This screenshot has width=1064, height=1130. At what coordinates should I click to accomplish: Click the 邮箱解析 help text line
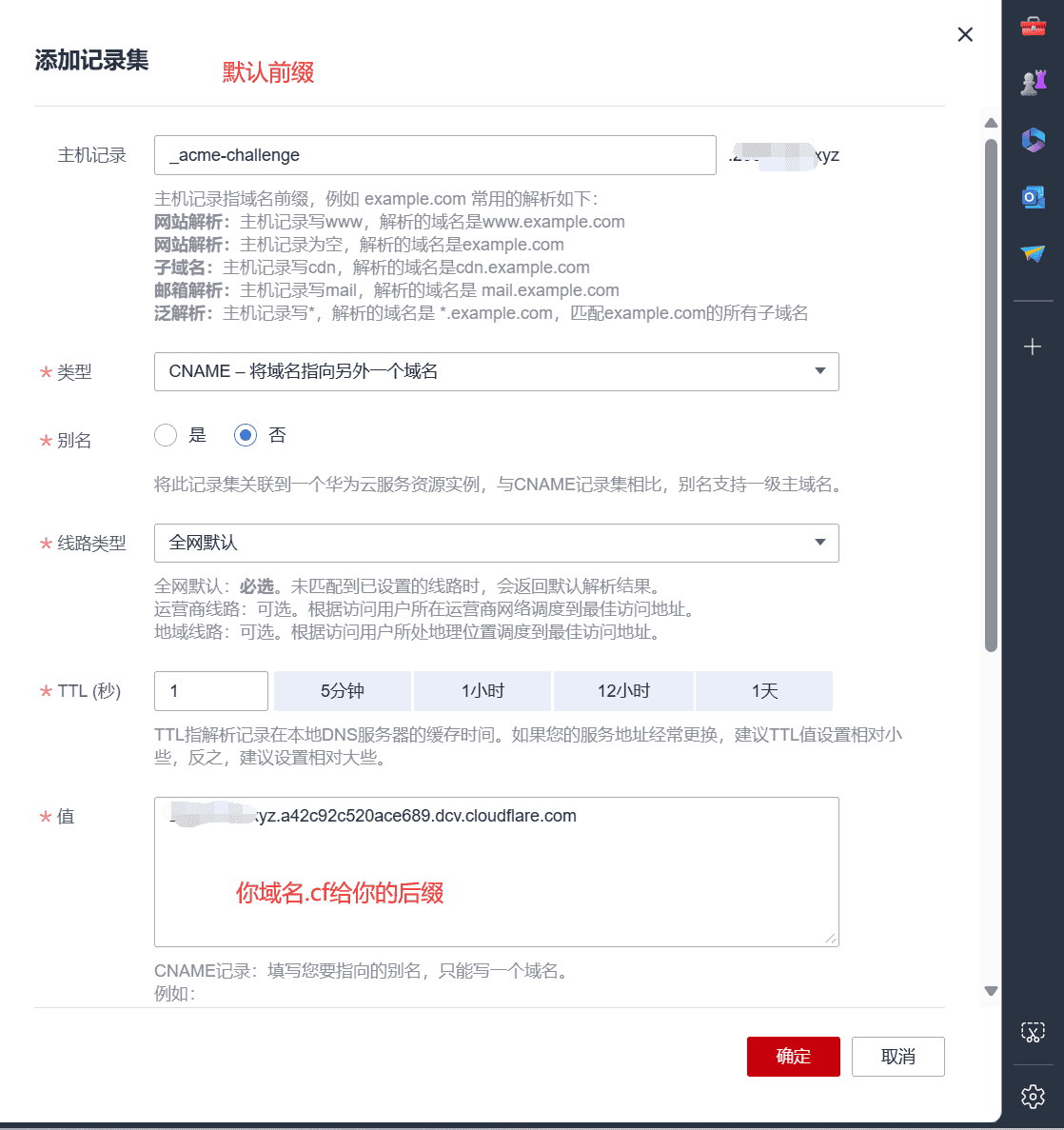click(386, 290)
